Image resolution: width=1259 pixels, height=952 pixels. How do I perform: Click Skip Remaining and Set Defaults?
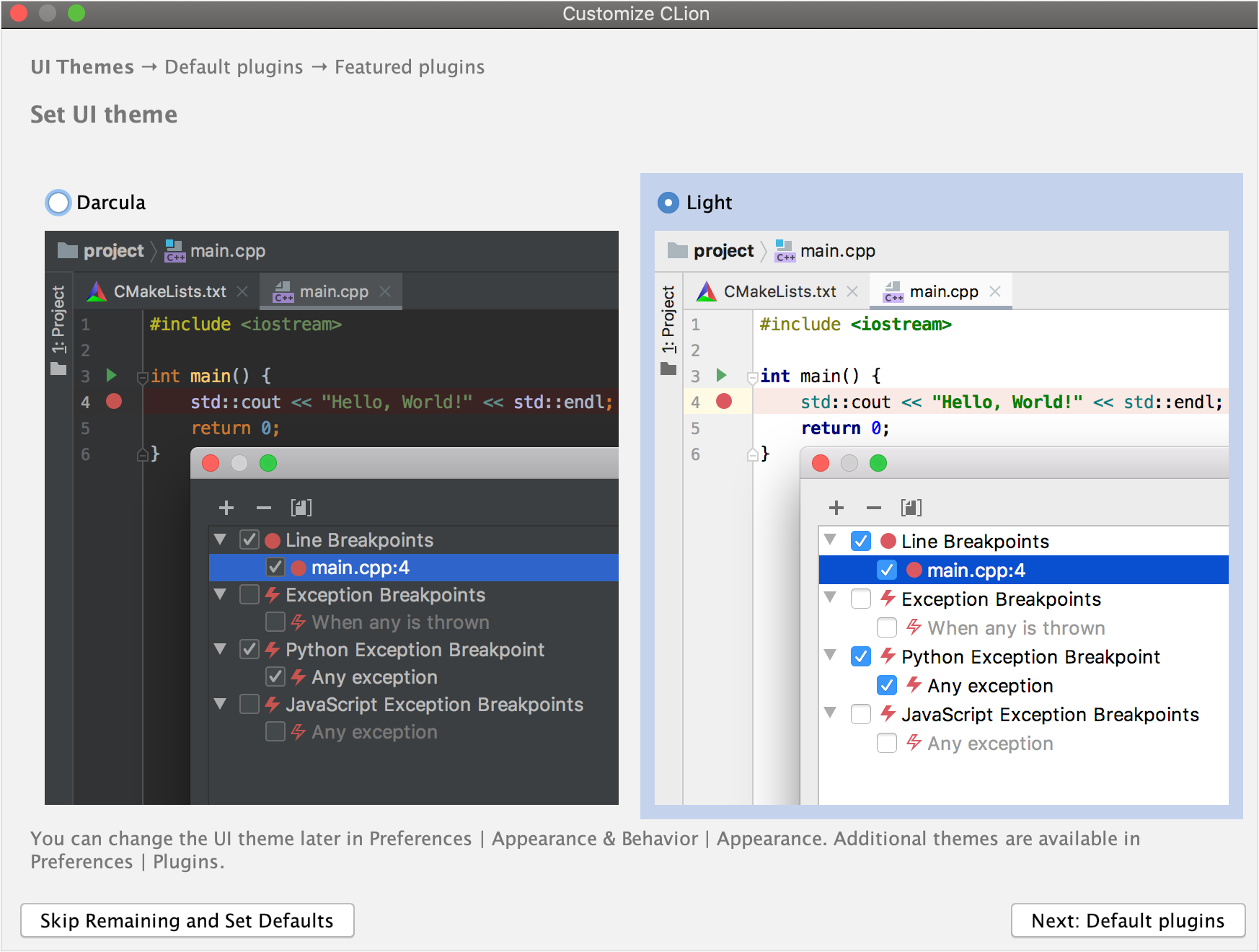tap(187, 920)
